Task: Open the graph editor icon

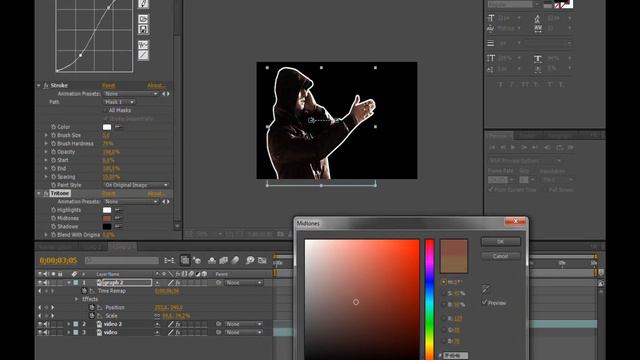Action: [262, 260]
